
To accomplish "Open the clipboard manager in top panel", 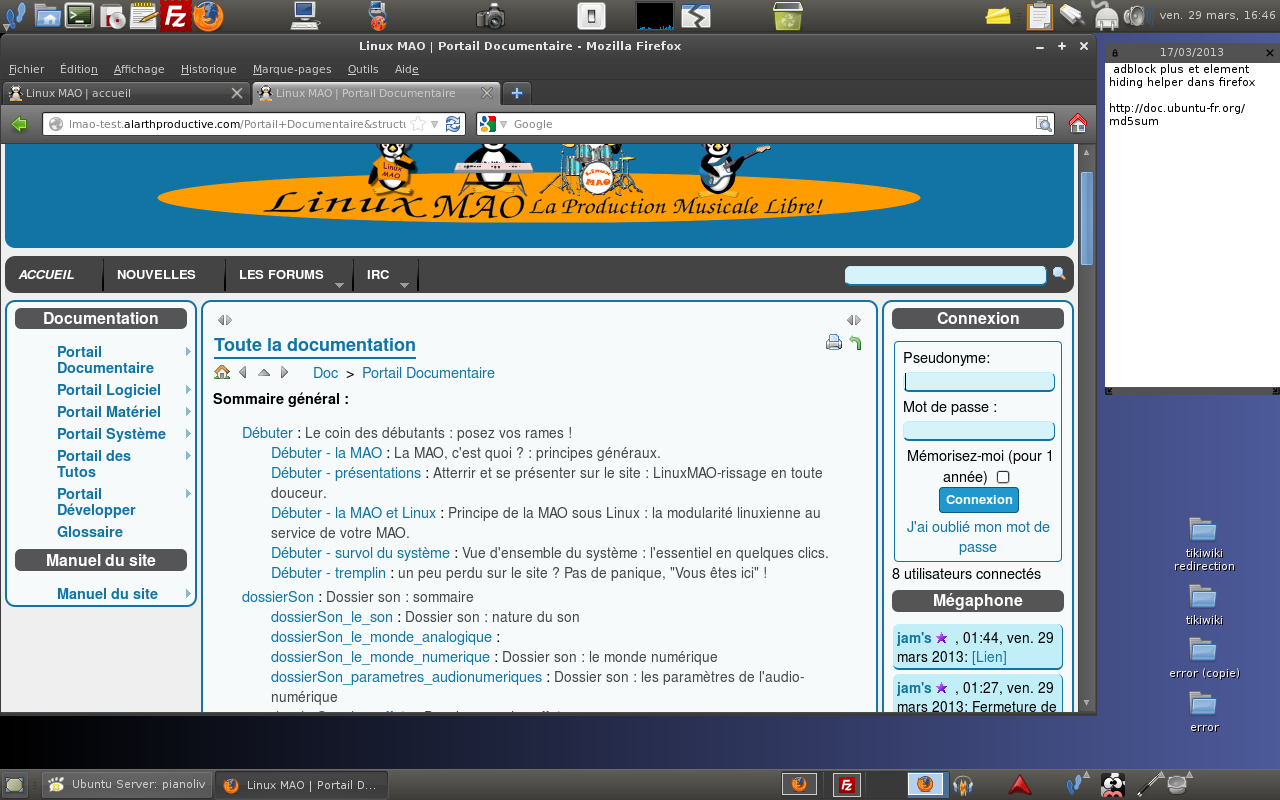I will click(x=1040, y=16).
